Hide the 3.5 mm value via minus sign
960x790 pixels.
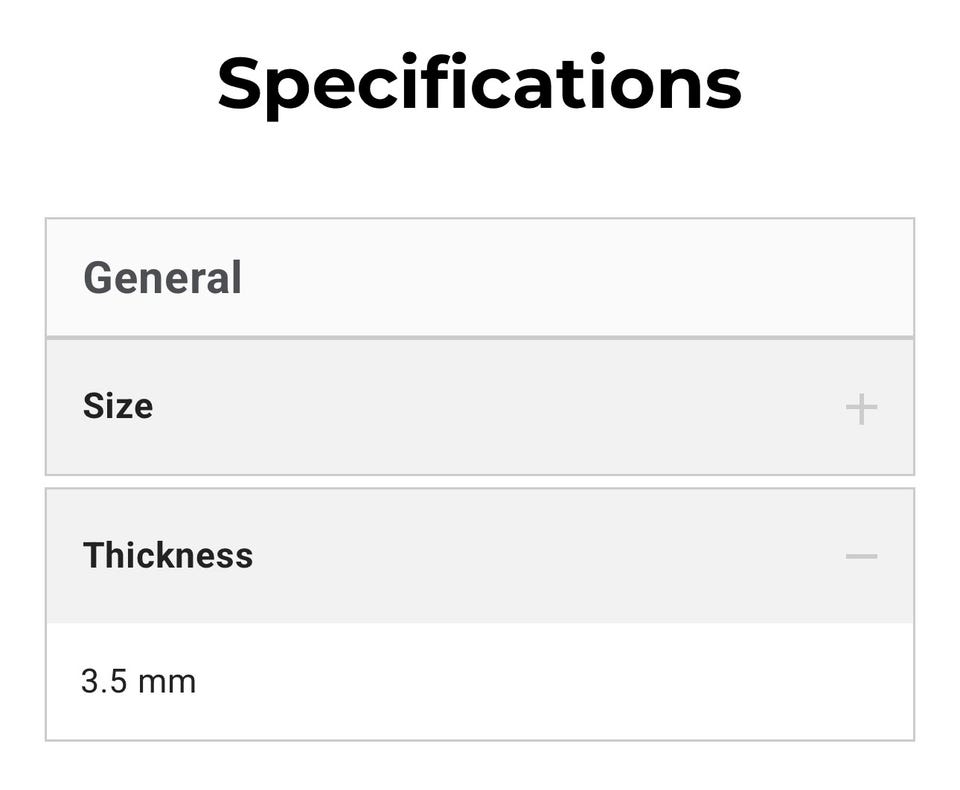coord(861,556)
